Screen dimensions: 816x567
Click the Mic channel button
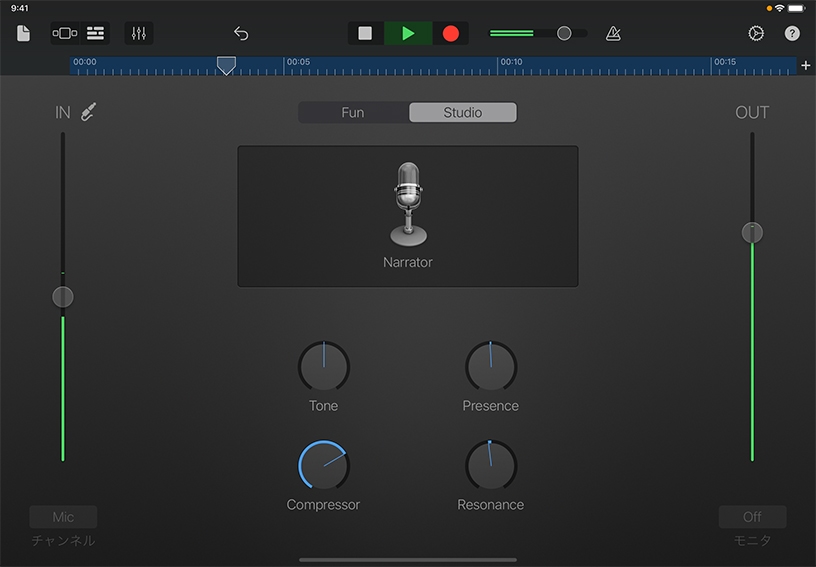[63, 517]
